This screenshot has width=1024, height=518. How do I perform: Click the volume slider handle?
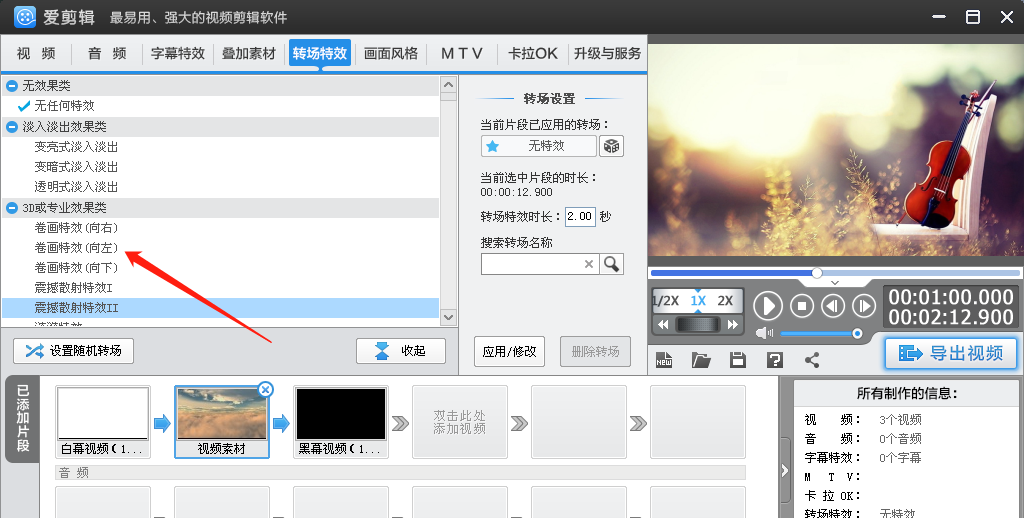tap(857, 333)
